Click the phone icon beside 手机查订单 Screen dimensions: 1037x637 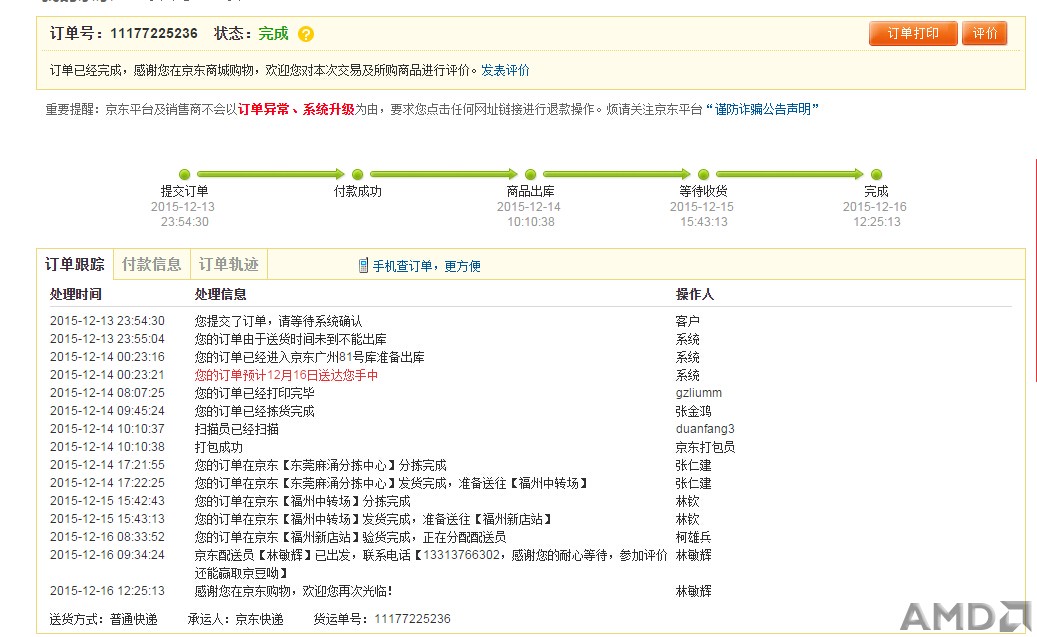pyautogui.click(x=363, y=266)
